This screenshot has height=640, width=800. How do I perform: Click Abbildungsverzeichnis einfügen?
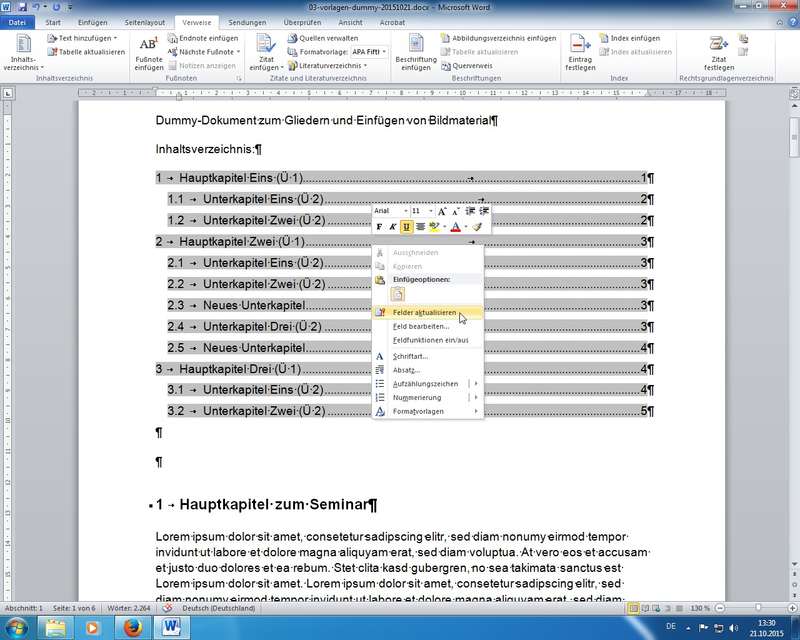coord(498,38)
